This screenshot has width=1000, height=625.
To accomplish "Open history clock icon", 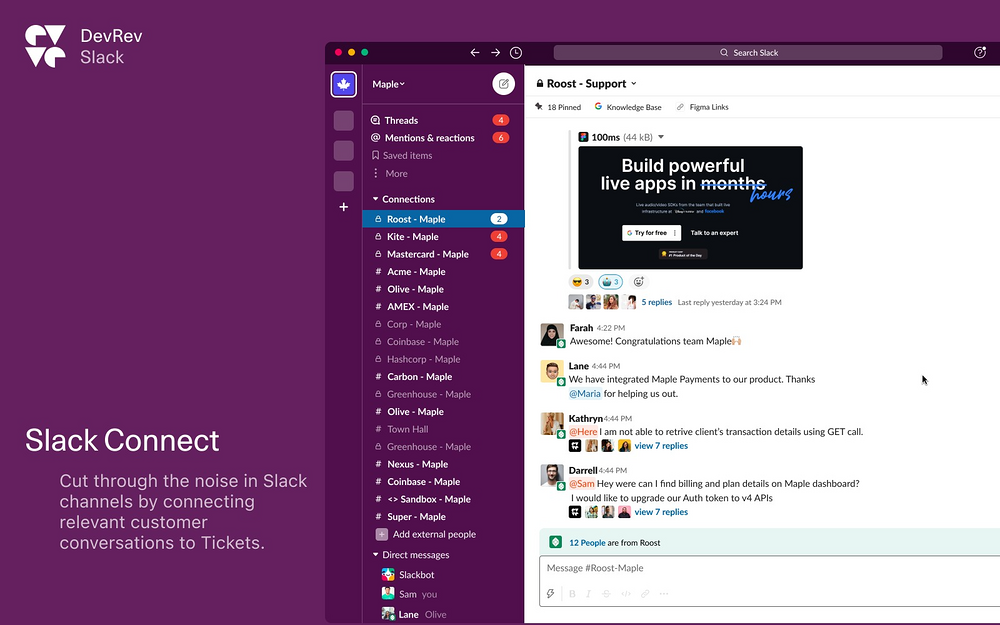I will click(x=516, y=52).
